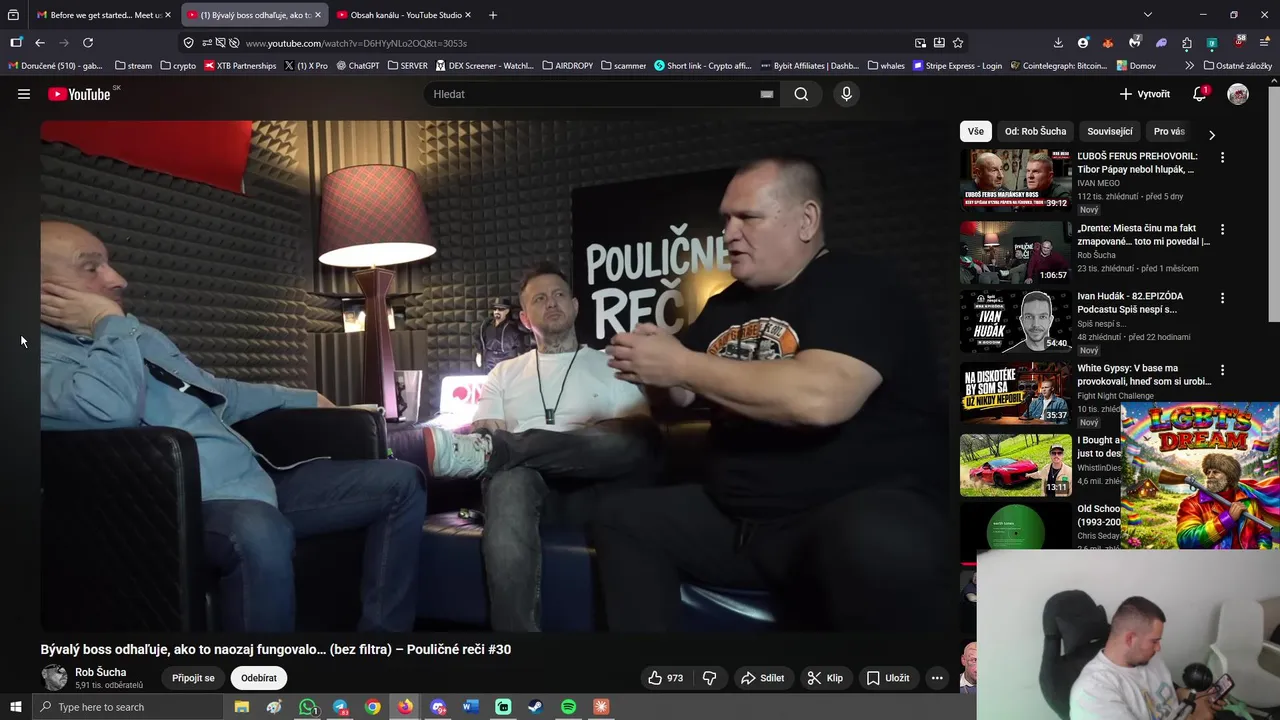This screenshot has height=720, width=1280.
Task: Open the ChatGPT bookmark
Action: [x=358, y=66]
